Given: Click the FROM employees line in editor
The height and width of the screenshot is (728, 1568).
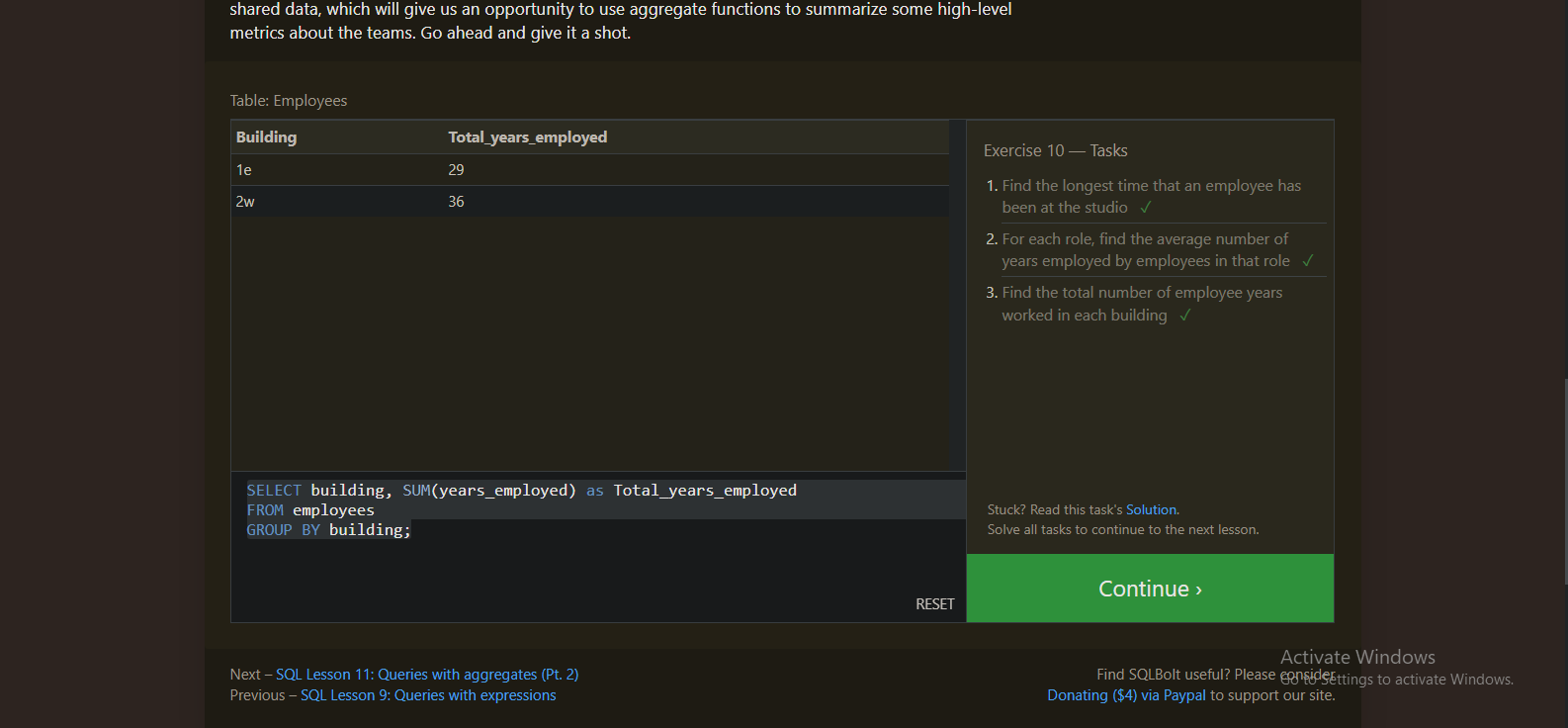Looking at the screenshot, I should 310,510.
